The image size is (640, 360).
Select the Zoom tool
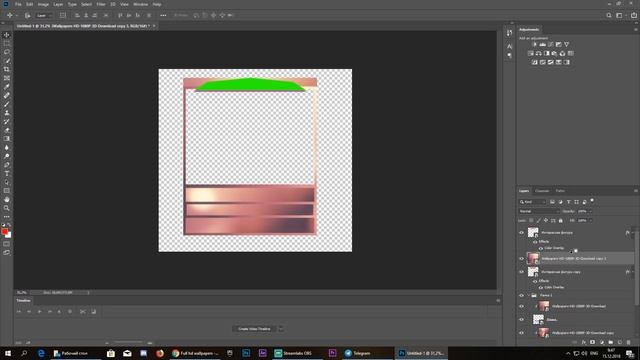pyautogui.click(x=7, y=208)
